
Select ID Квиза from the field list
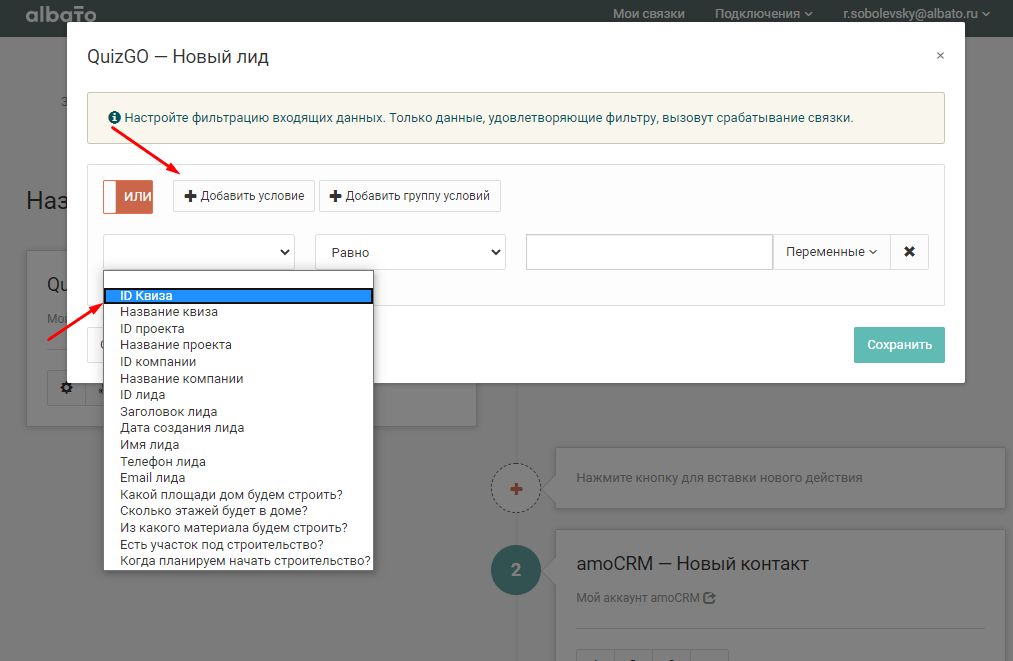(238, 296)
